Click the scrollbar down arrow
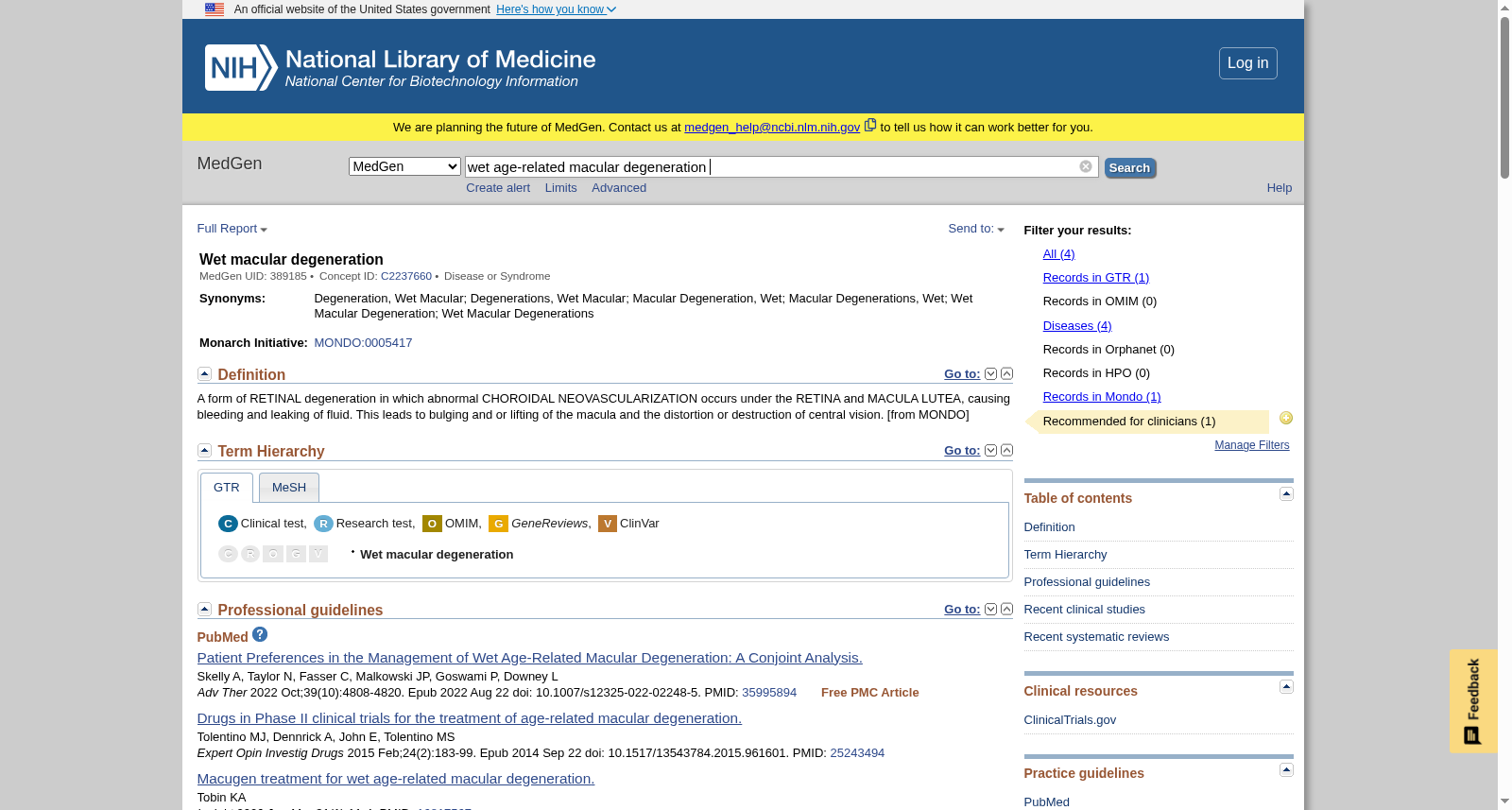The width and height of the screenshot is (1512, 810). (x=1504, y=801)
